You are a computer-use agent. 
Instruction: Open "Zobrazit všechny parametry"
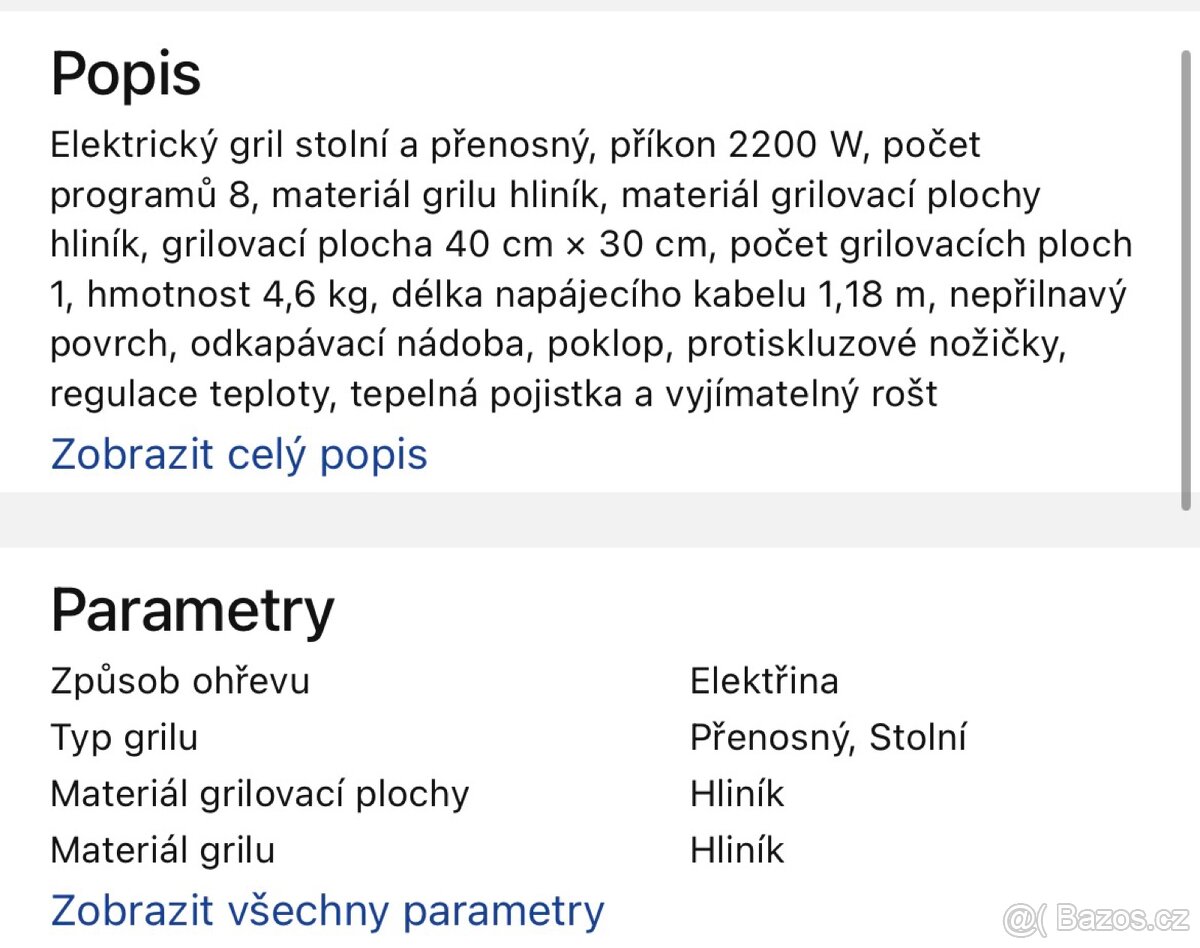pos(326,911)
